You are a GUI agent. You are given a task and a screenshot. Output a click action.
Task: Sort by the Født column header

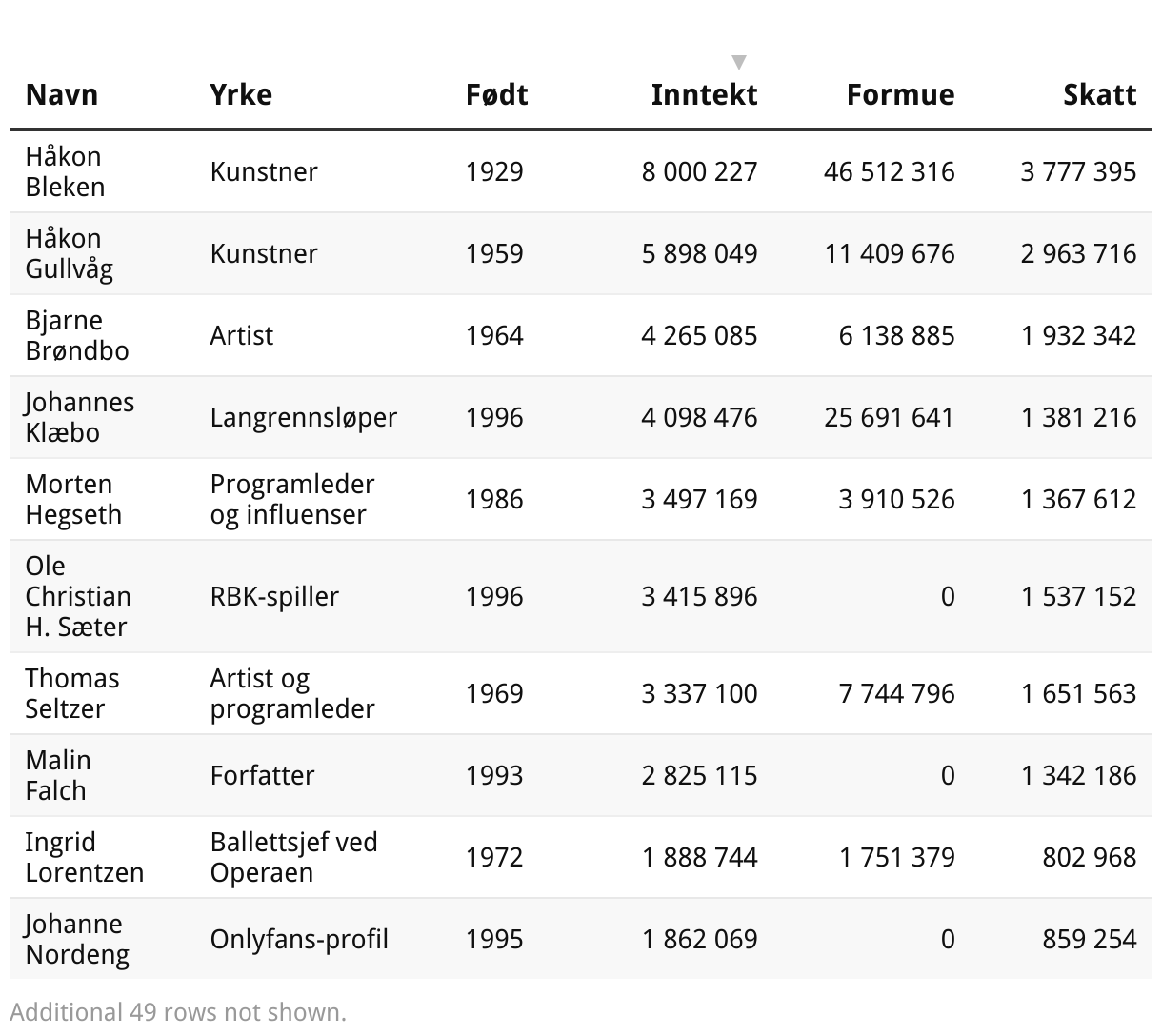496,94
